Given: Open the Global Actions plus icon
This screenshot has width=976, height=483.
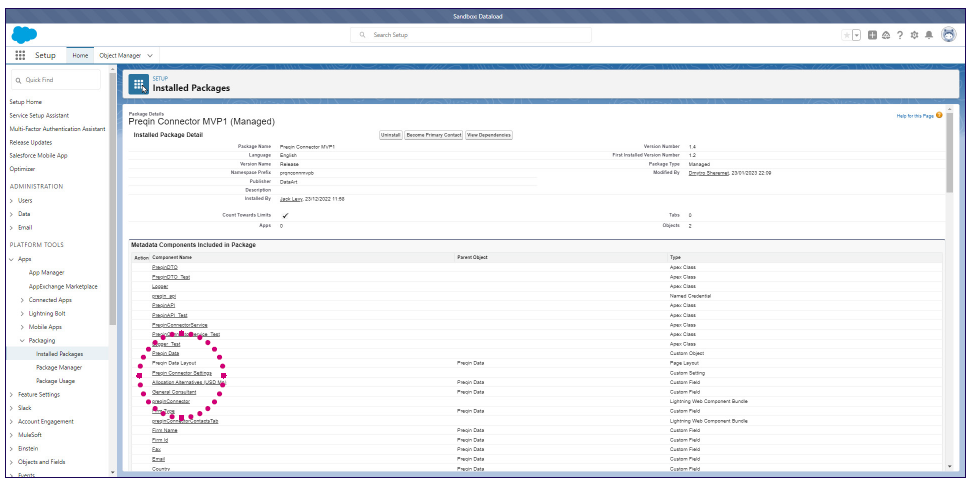Looking at the screenshot, I should click(872, 35).
